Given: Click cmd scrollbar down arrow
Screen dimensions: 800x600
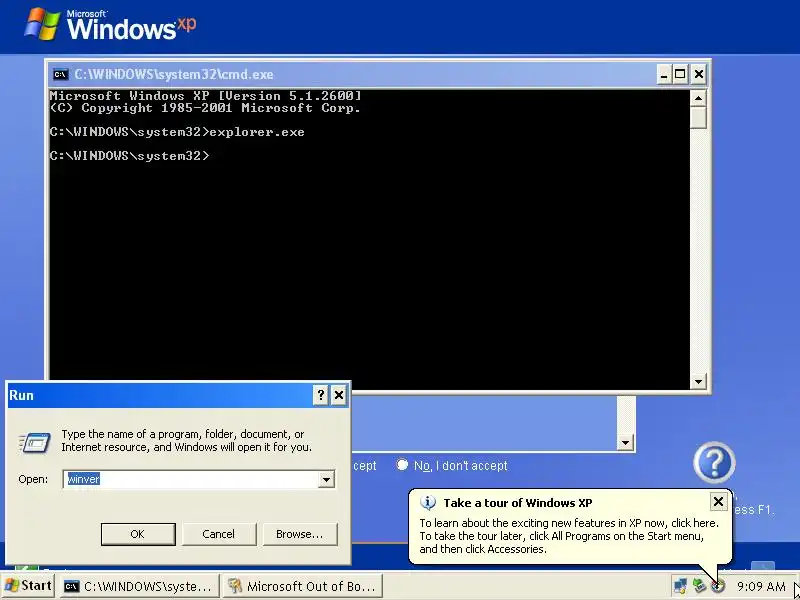Looking at the screenshot, I should pyautogui.click(x=698, y=381).
